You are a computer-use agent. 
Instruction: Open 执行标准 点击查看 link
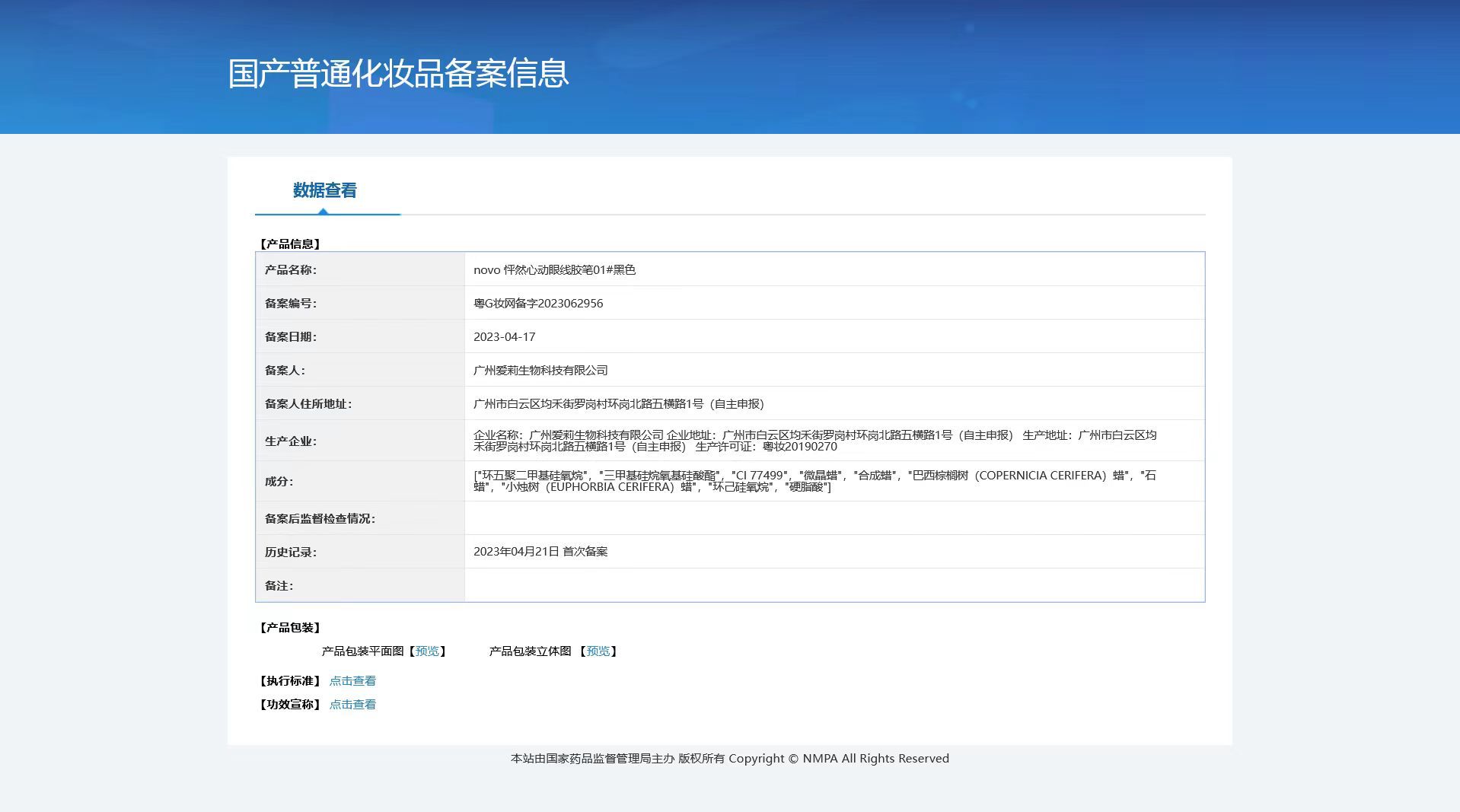(352, 681)
